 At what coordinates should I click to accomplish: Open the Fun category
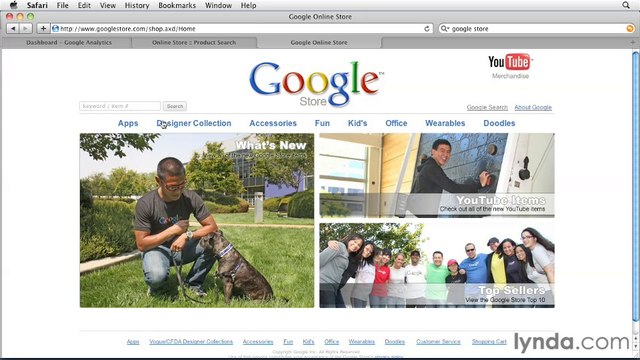coord(322,123)
